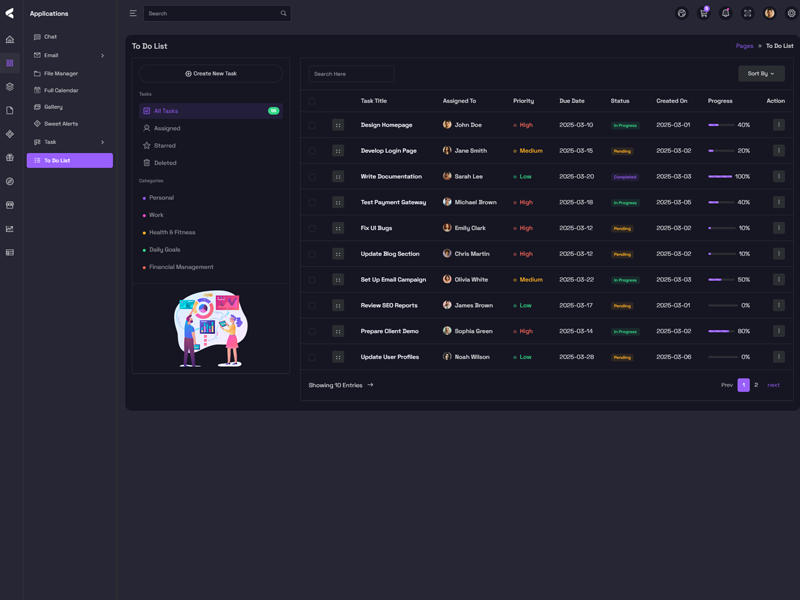Open action menu for Design Homepage row
Image resolution: width=800 pixels, height=600 pixels.
[x=778, y=125]
